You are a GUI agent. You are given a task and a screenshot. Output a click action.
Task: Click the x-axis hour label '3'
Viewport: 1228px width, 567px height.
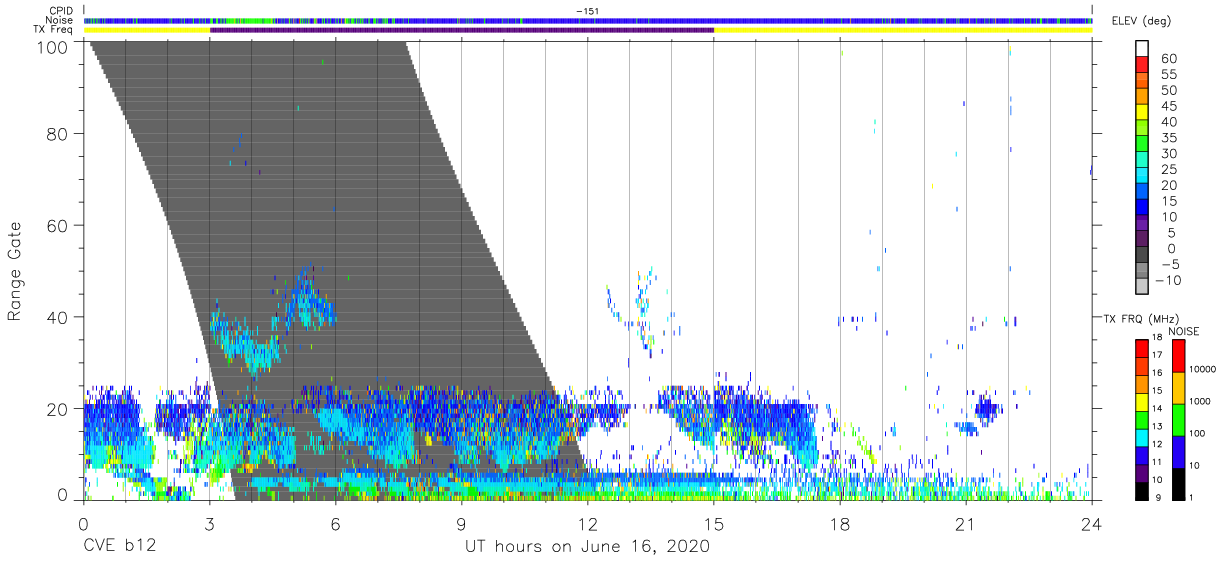pos(210,523)
